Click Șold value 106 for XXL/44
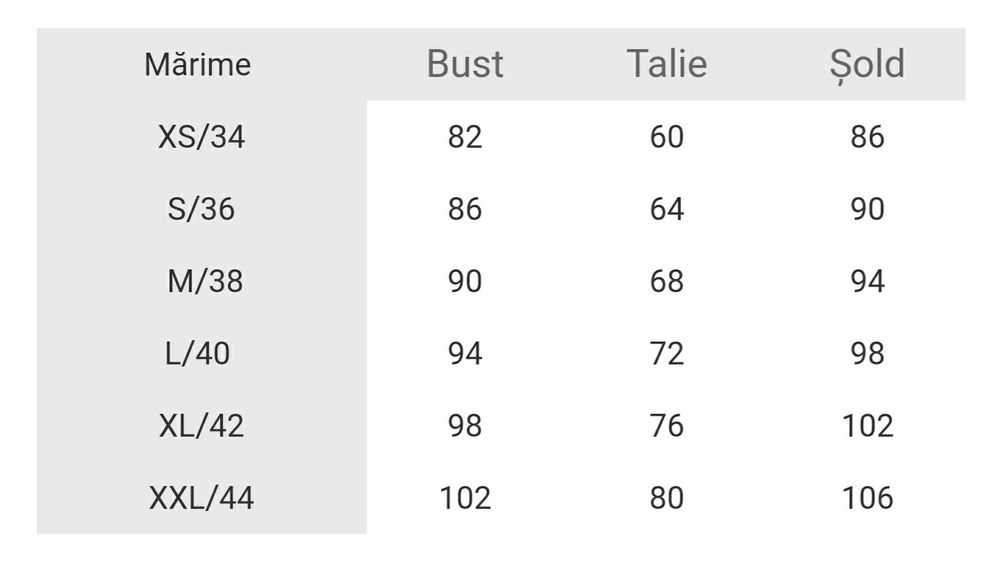Image resolution: width=1000 pixels, height=565 pixels. 867,498
